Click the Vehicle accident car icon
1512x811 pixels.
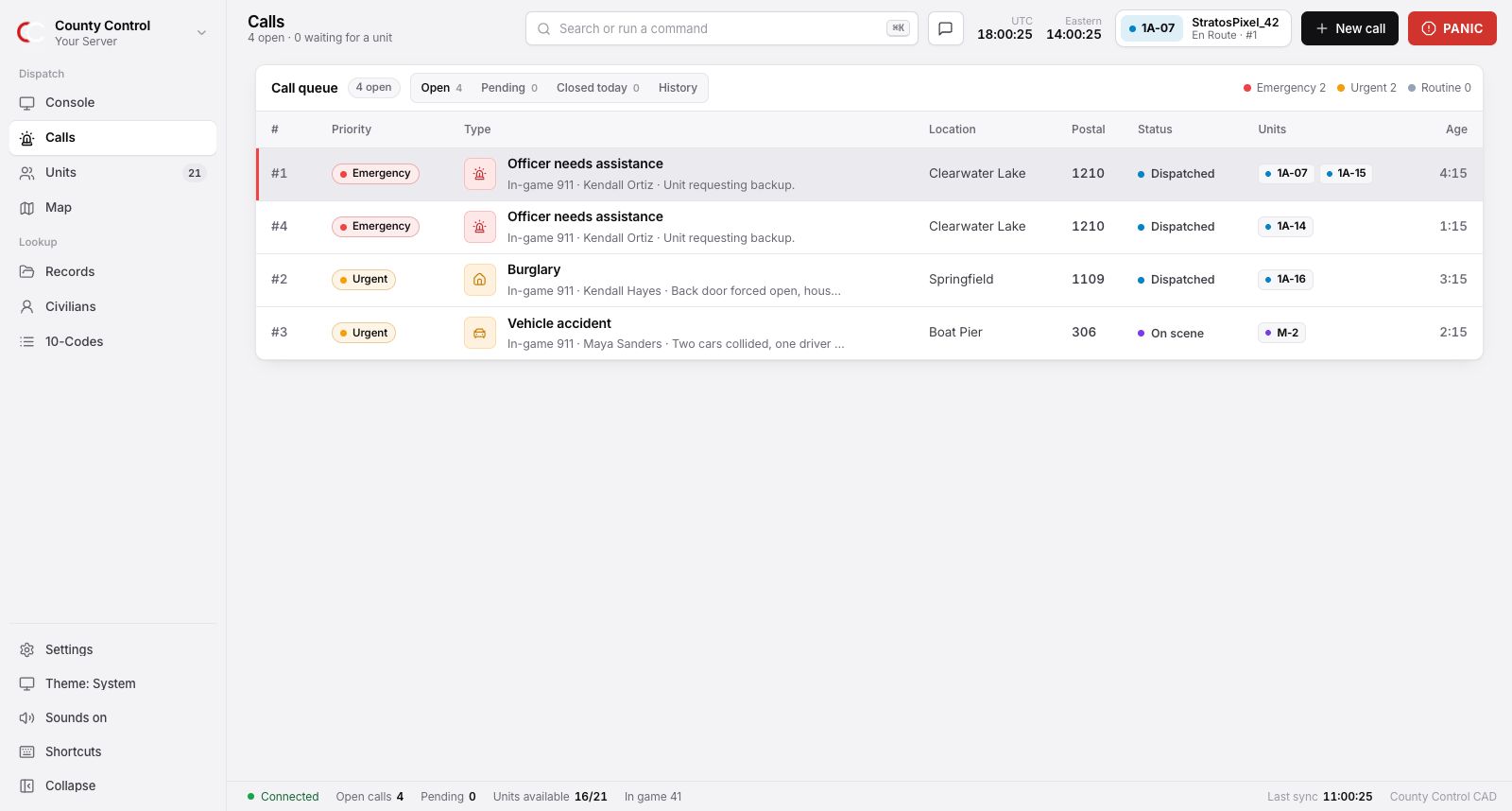(480, 333)
